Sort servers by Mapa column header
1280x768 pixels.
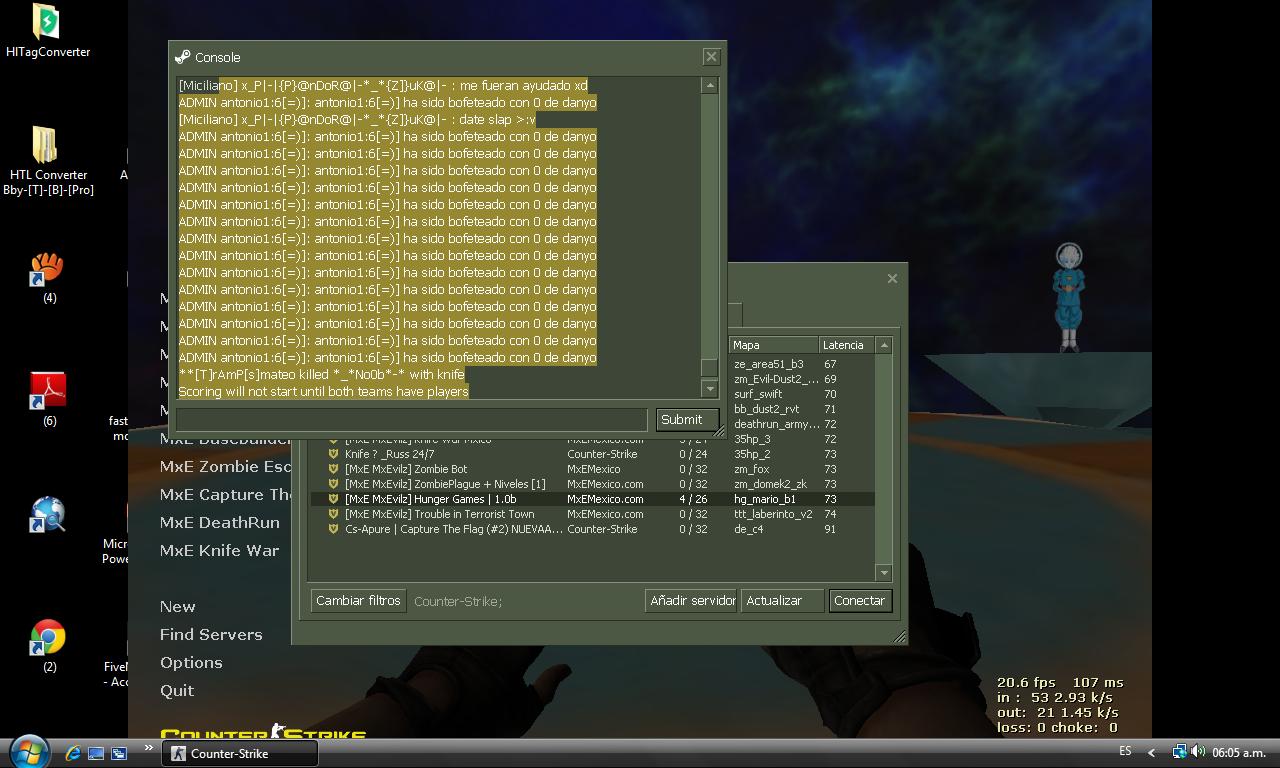773,345
